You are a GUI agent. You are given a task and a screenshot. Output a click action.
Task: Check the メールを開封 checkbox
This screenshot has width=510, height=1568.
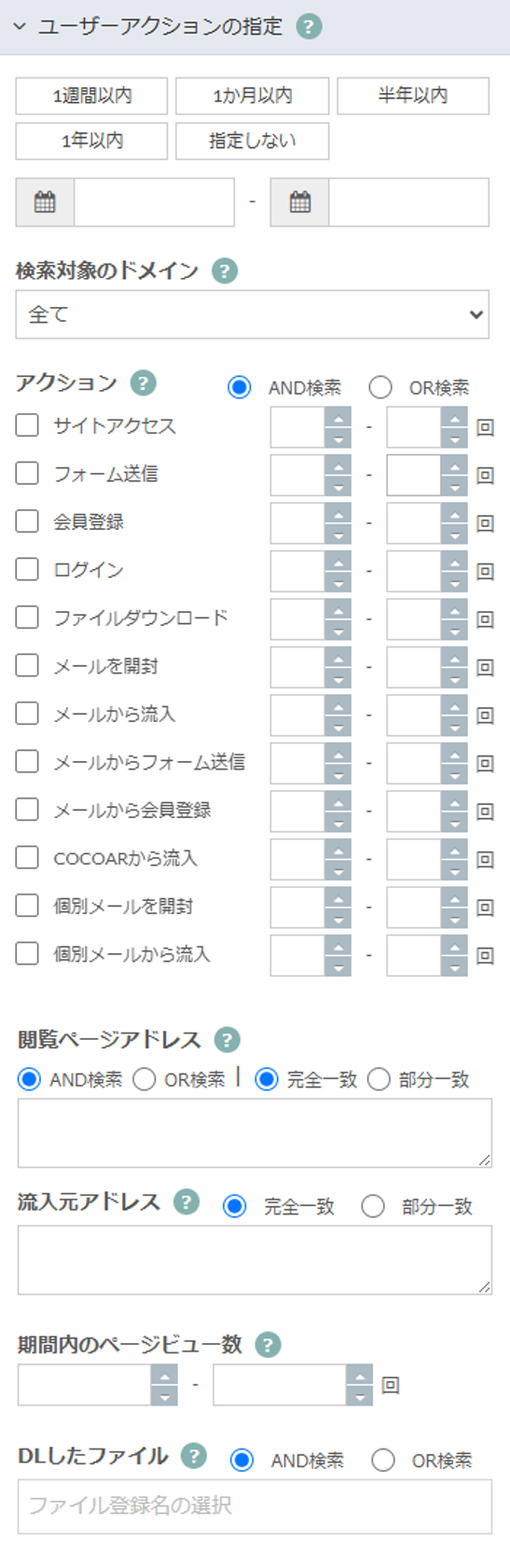27,665
